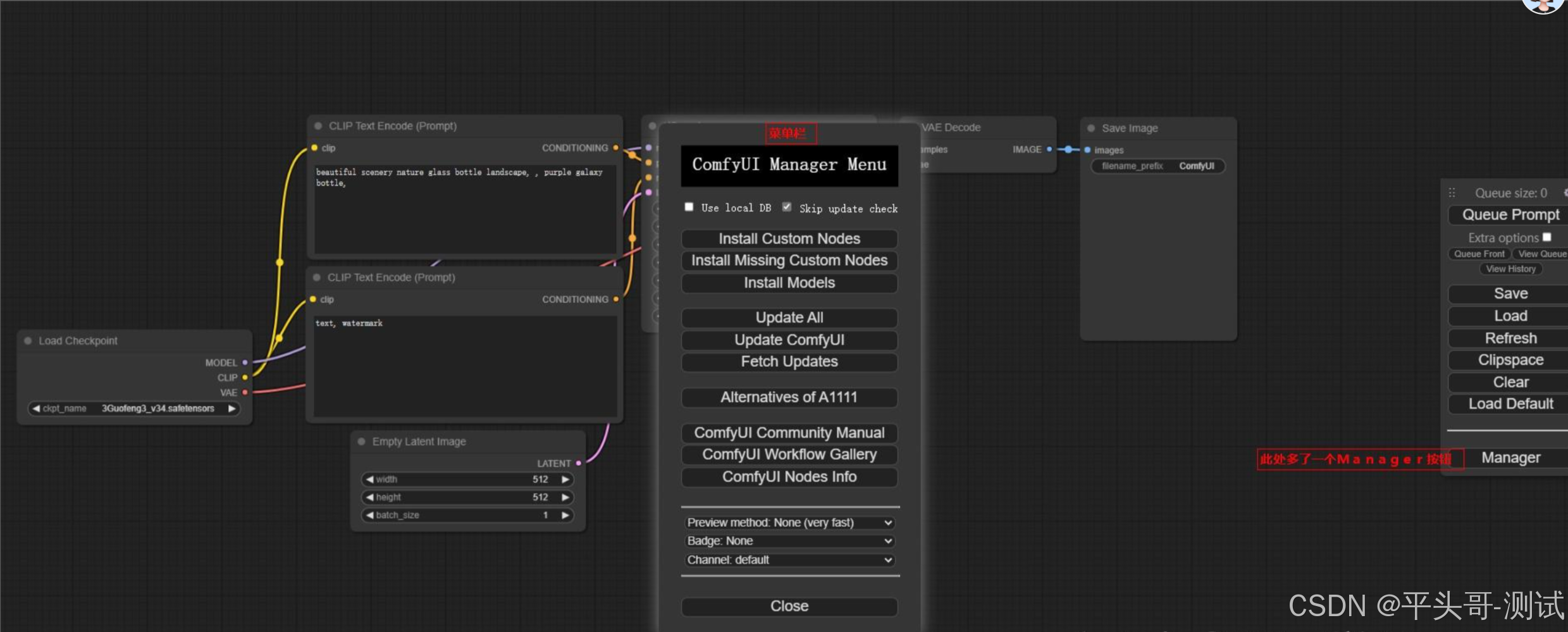
Task: Decrease batch_size with left arrow
Action: tap(369, 515)
